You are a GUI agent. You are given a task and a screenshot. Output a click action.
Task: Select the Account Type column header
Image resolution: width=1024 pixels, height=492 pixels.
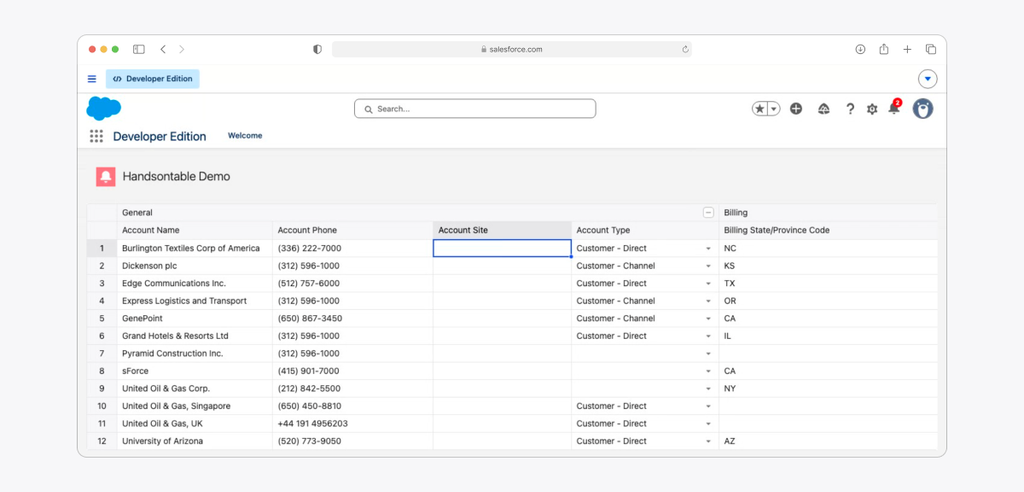click(x=645, y=231)
